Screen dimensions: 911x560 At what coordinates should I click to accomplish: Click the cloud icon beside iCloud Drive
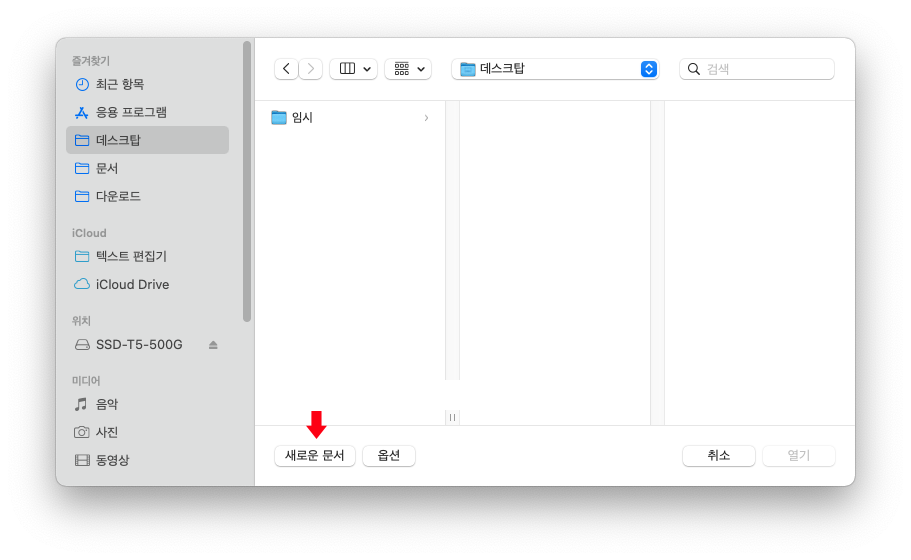pyautogui.click(x=82, y=284)
